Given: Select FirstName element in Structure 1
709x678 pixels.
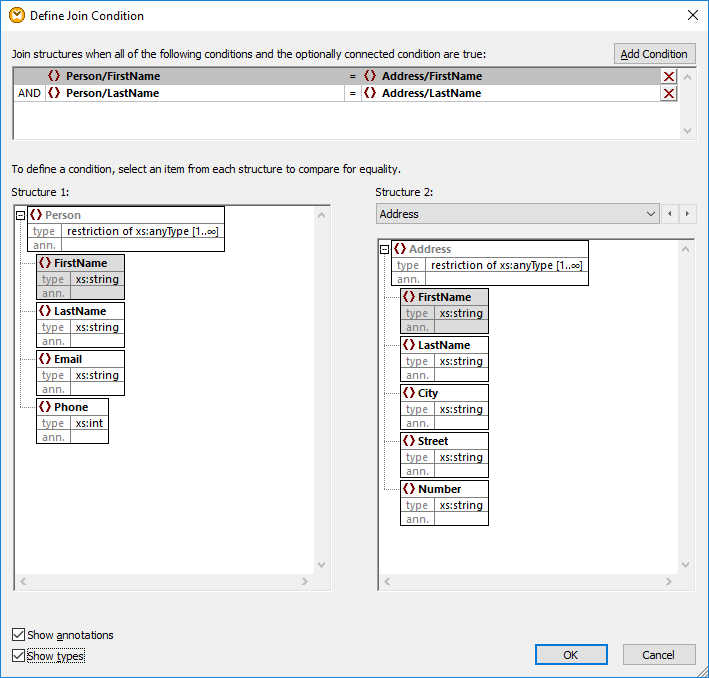Looking at the screenshot, I should point(80,263).
